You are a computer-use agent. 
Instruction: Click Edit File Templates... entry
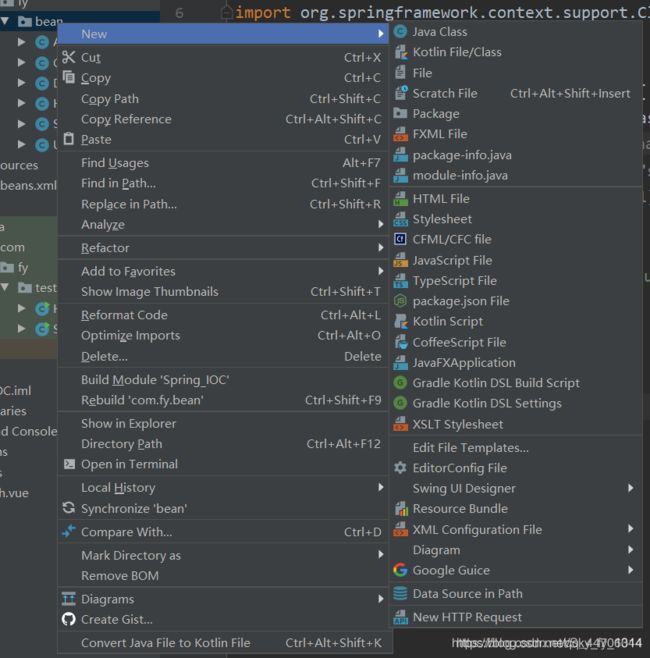point(517,448)
